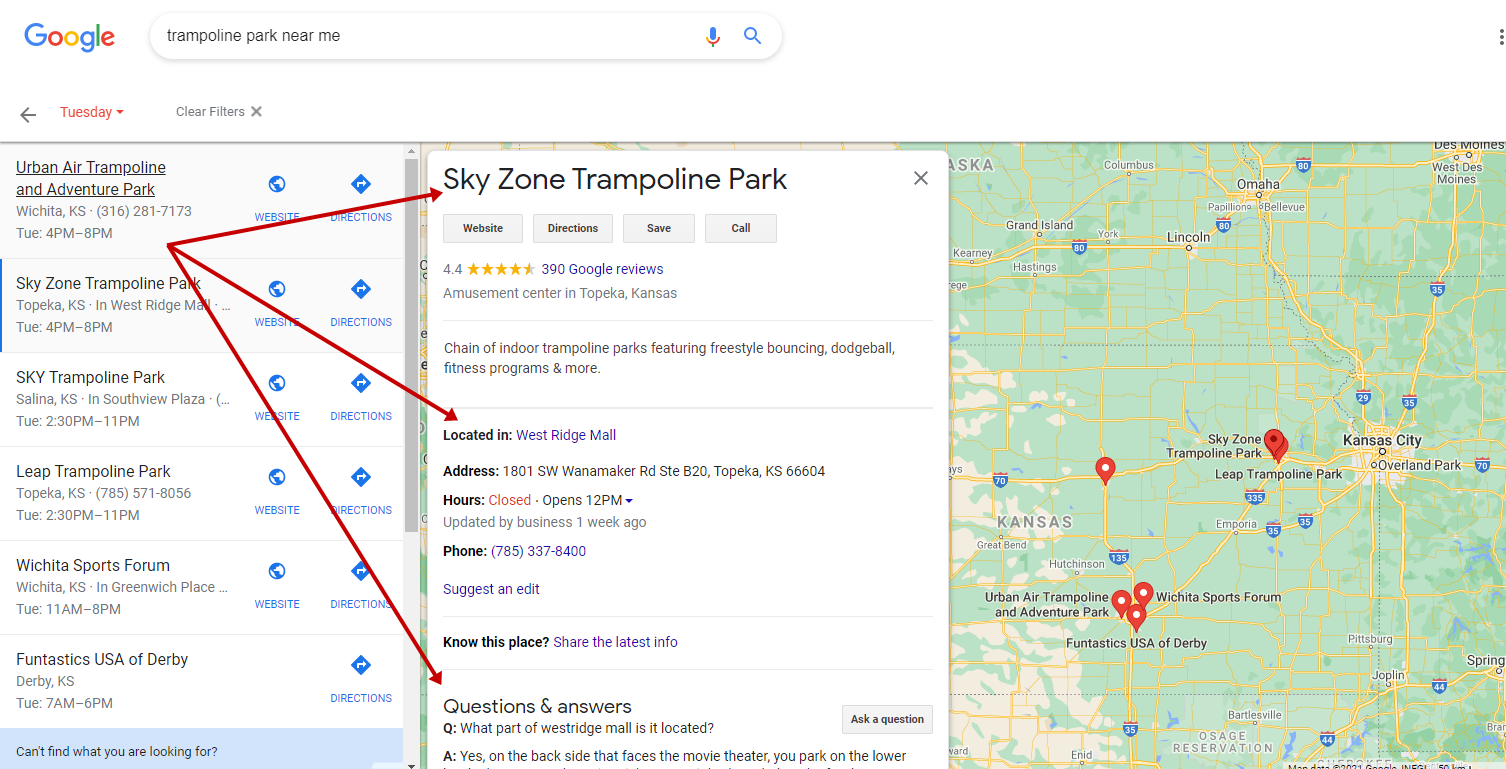This screenshot has height=769, width=1506.
Task: Open SKY Trampoline Park website icon
Action: click(277, 383)
